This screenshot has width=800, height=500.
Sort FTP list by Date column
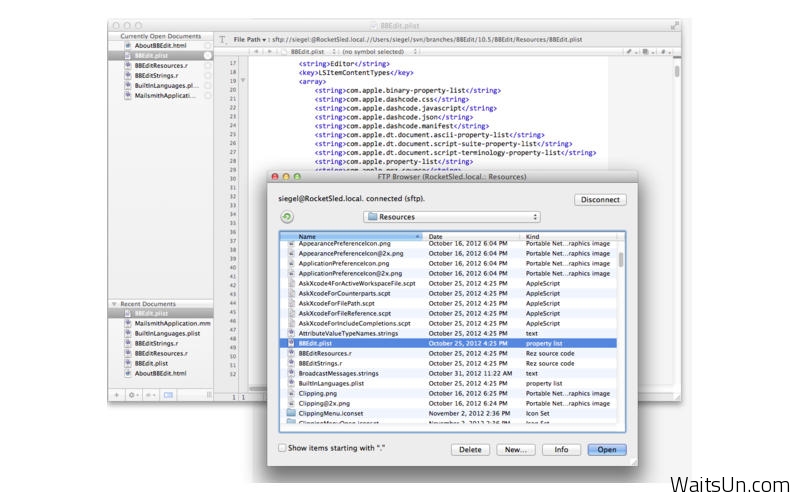coord(471,236)
